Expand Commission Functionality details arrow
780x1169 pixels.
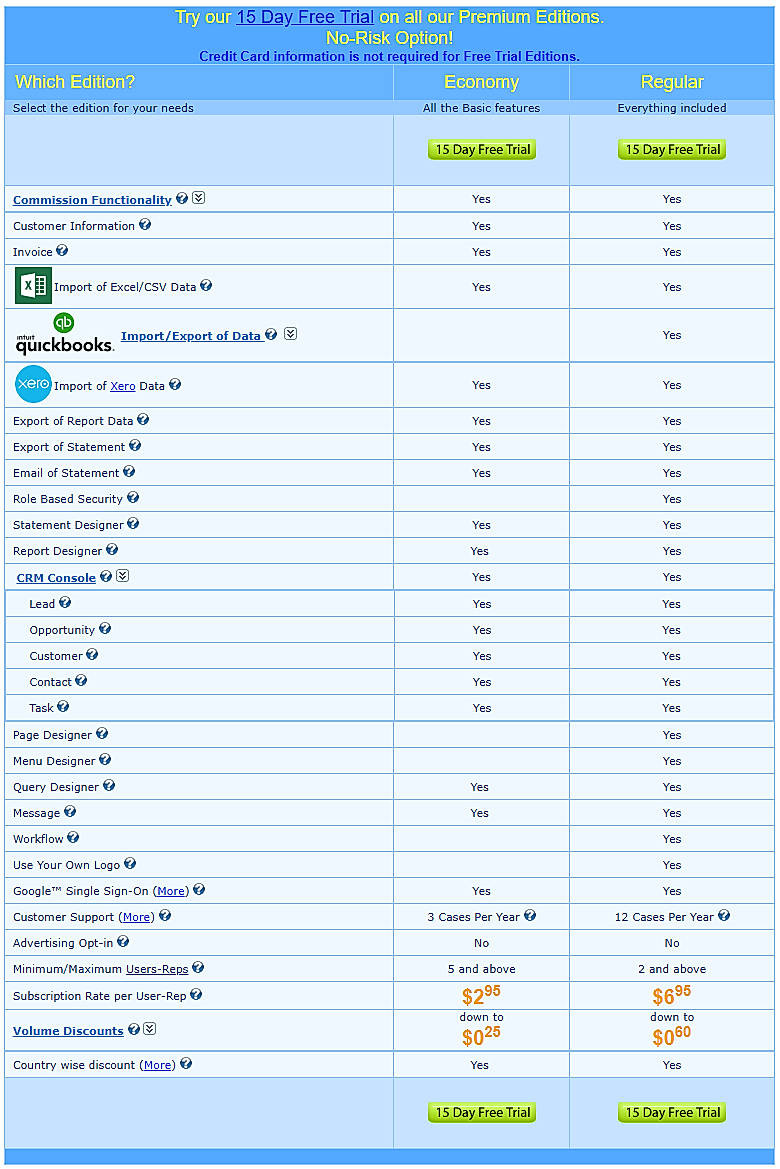tap(198, 198)
